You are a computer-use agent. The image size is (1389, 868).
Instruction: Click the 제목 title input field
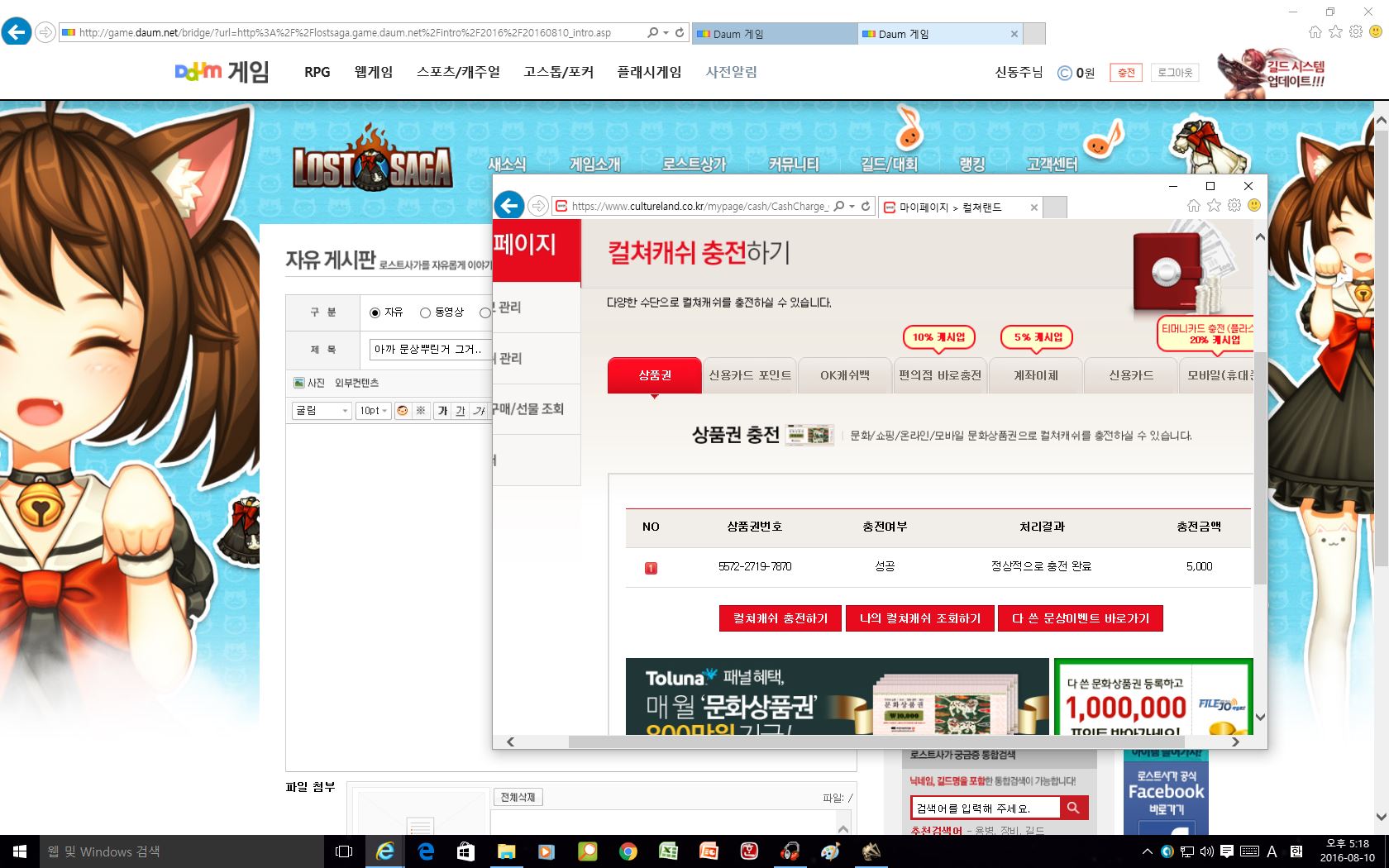click(430, 350)
